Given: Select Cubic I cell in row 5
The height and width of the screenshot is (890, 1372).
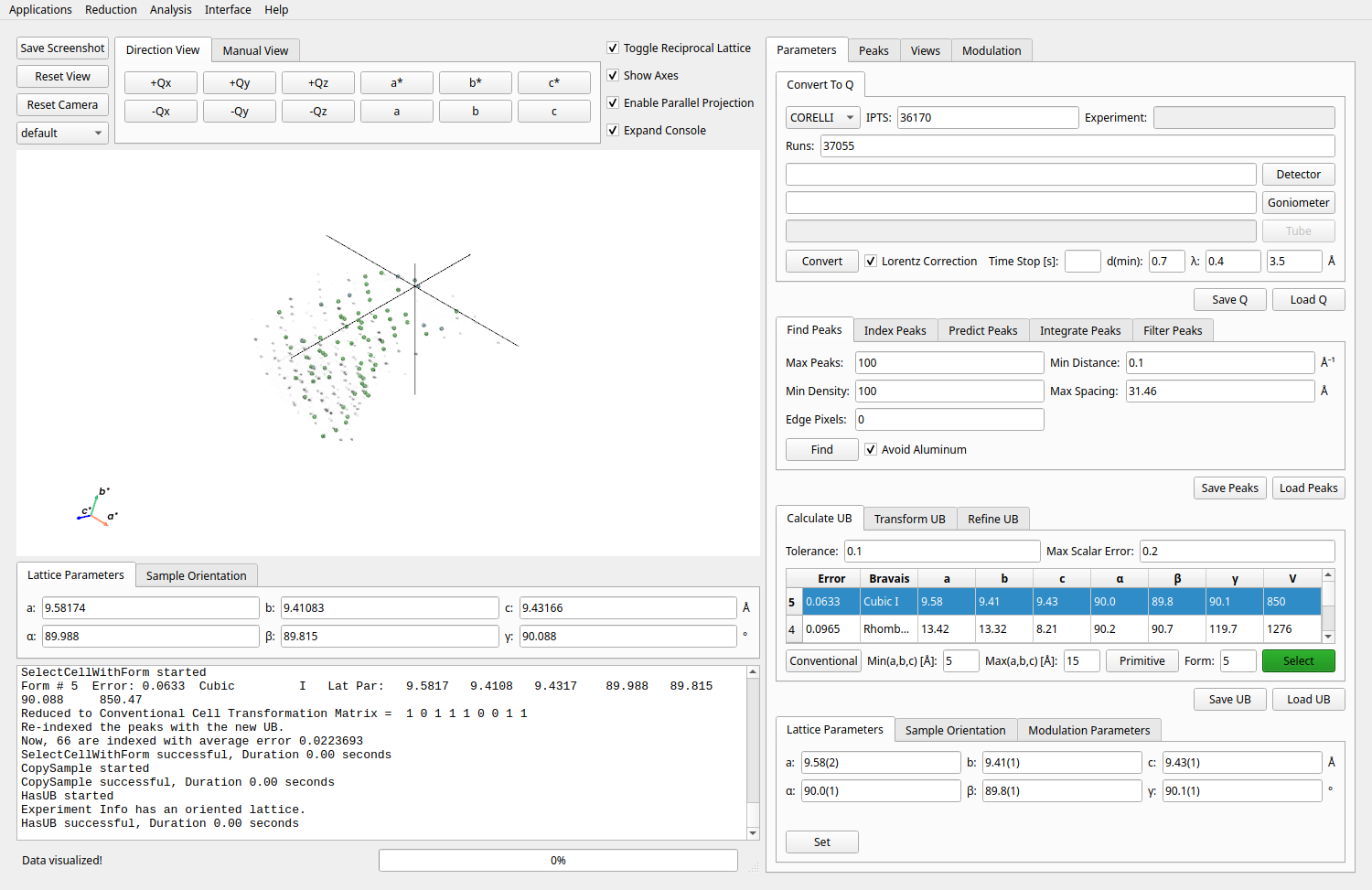Looking at the screenshot, I should click(889, 602).
